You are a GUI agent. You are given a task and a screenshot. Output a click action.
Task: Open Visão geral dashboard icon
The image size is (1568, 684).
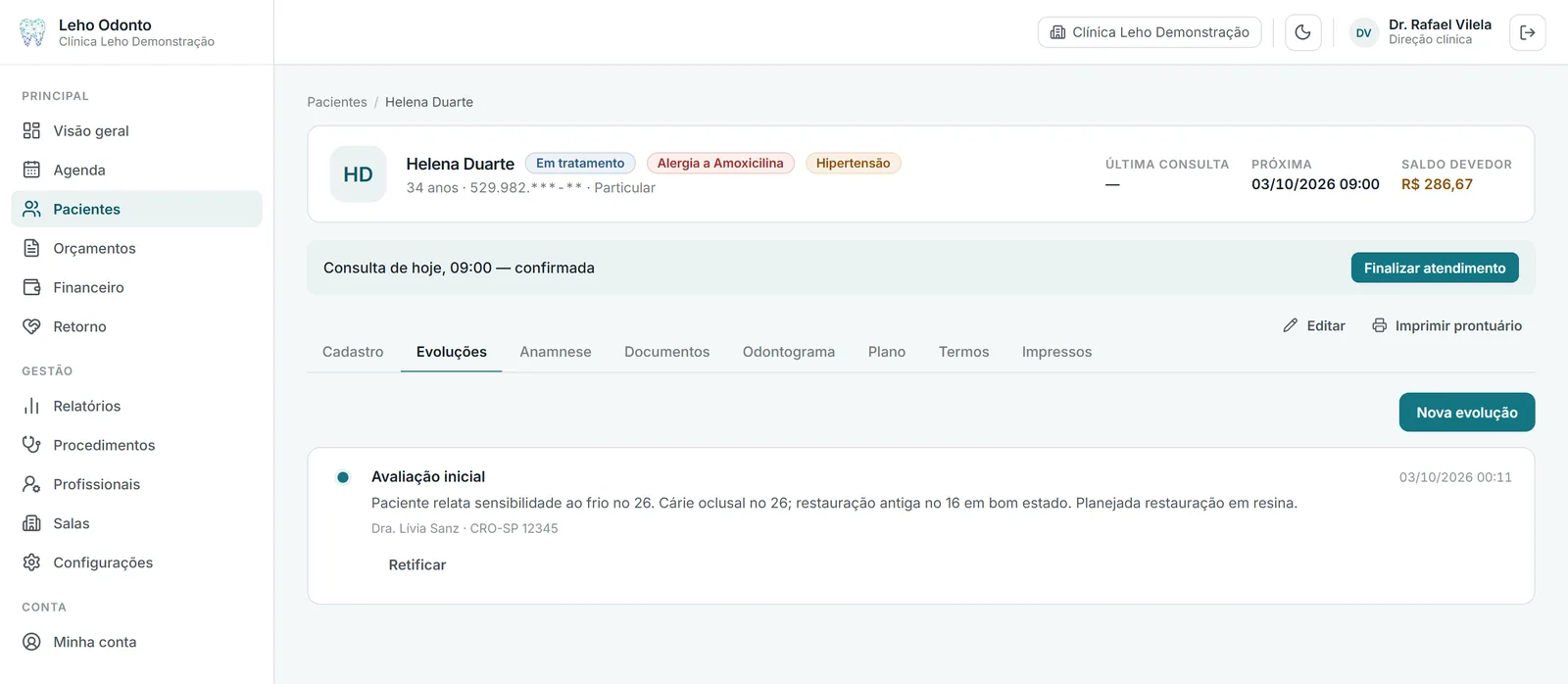[31, 130]
